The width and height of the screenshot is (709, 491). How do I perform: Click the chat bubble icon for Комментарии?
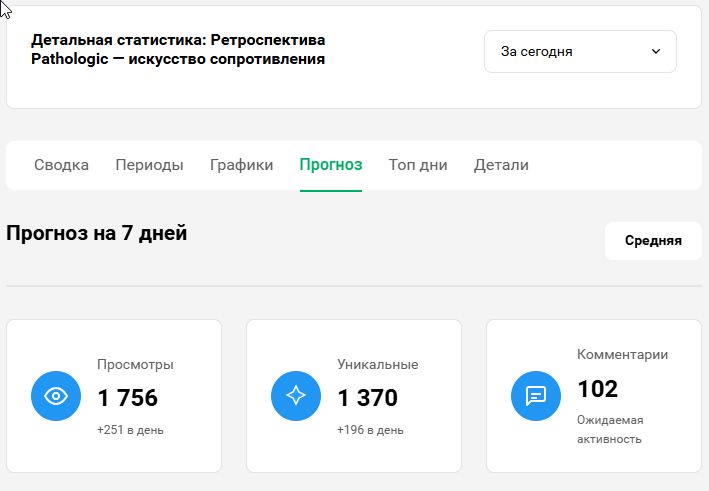click(536, 396)
